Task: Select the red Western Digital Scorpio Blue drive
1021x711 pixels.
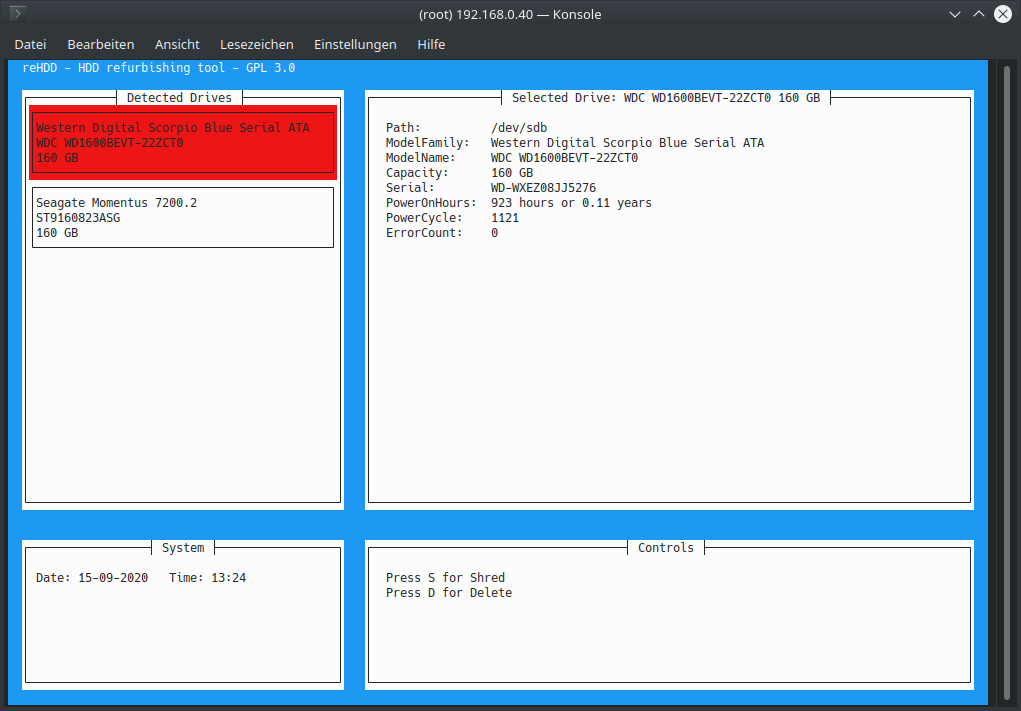Action: coord(183,143)
